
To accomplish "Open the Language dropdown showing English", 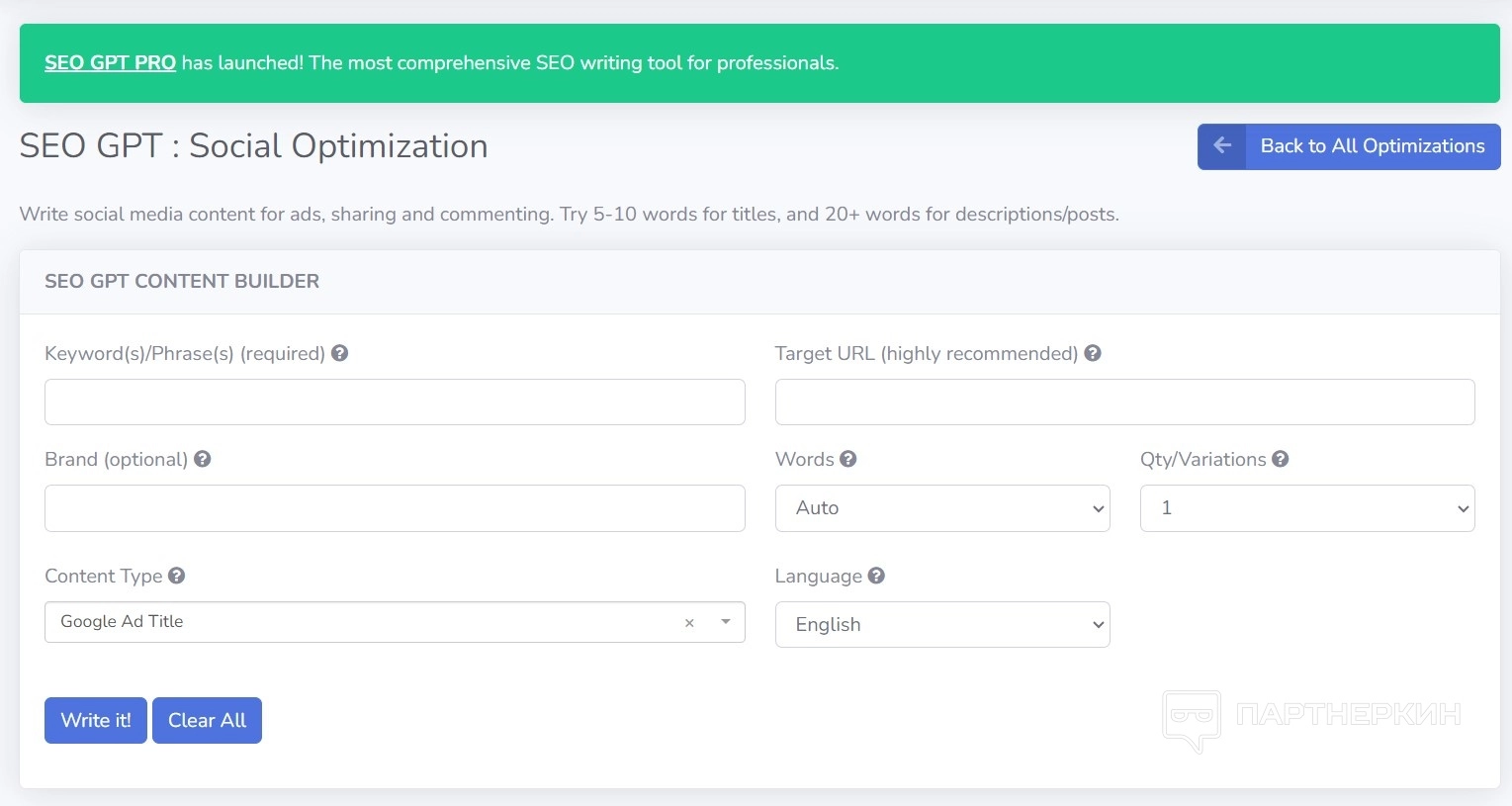I will [x=941, y=625].
